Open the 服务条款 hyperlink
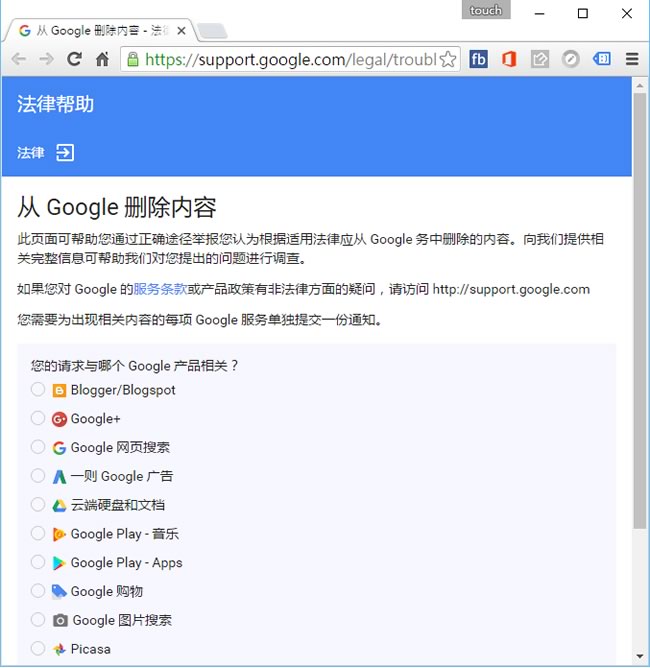 pyautogui.click(x=160, y=289)
